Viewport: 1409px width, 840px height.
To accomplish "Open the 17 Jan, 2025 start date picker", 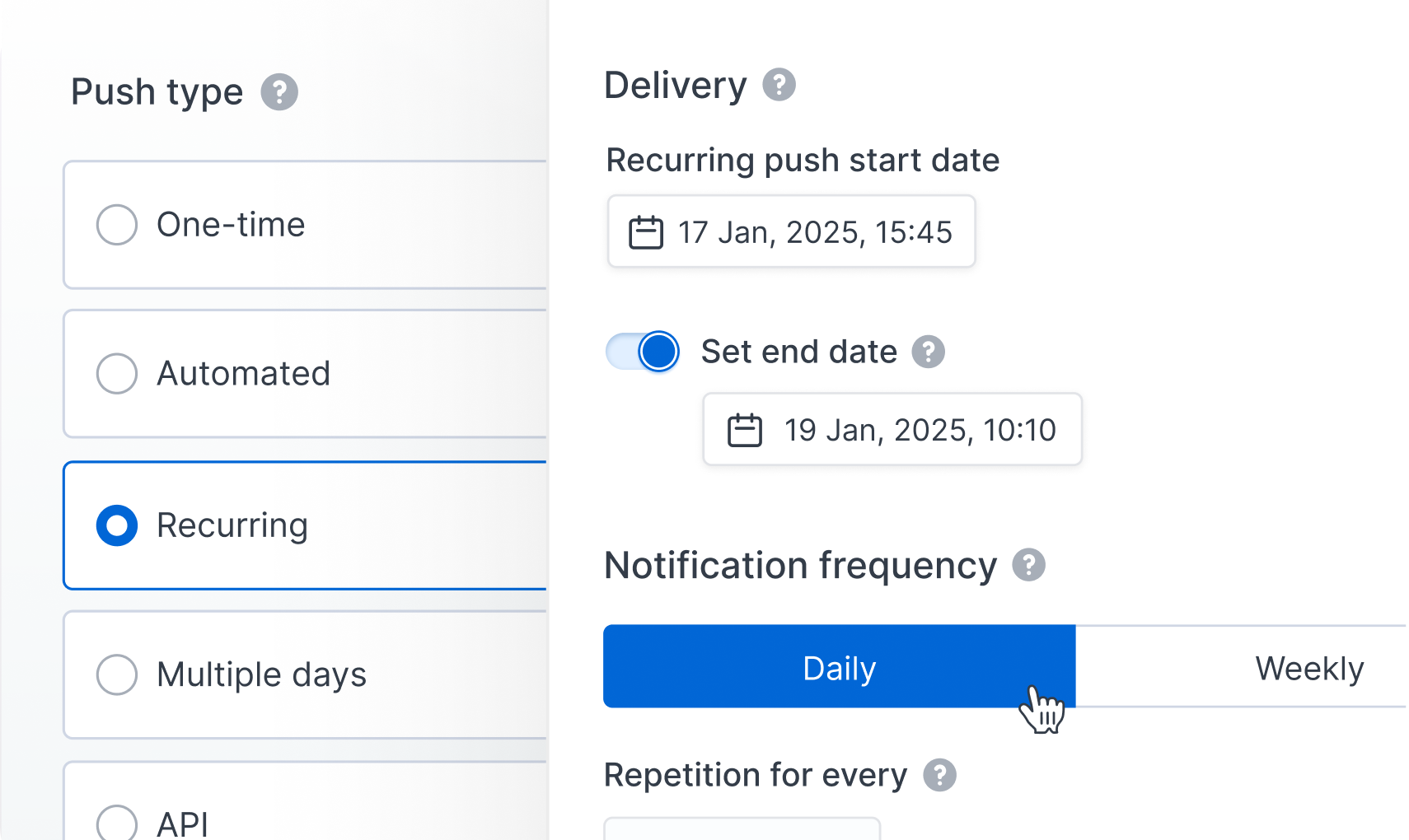I will 791,231.
